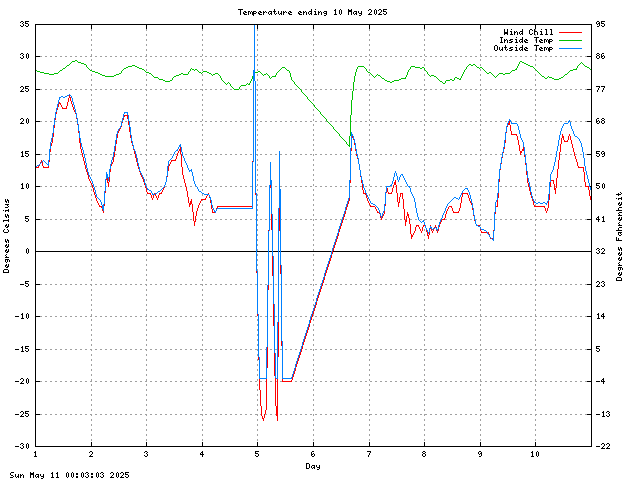
Task: Click the 15 tick on the Celsius axis
Action: 24,154
